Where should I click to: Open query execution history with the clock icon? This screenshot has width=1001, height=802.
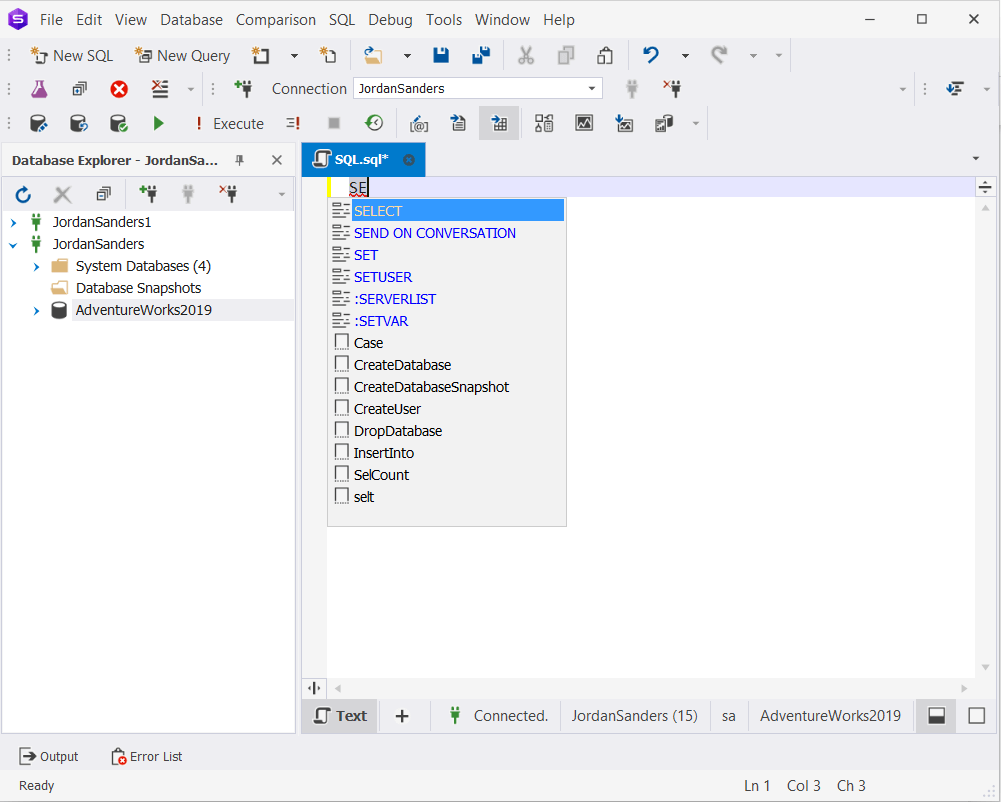373,123
